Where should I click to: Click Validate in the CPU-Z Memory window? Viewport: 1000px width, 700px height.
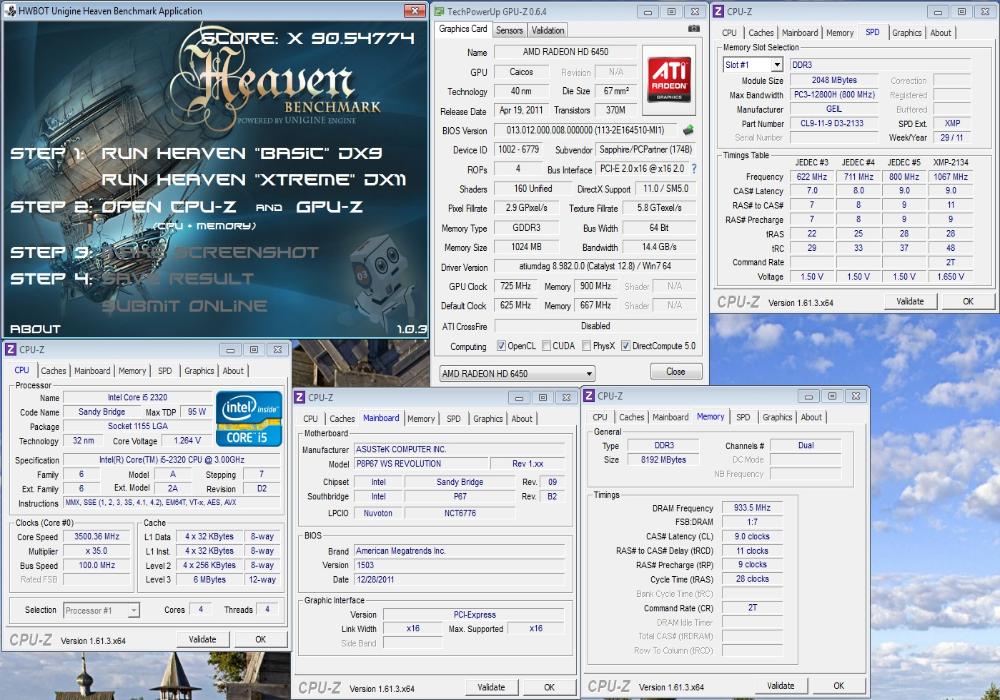[x=781, y=685]
